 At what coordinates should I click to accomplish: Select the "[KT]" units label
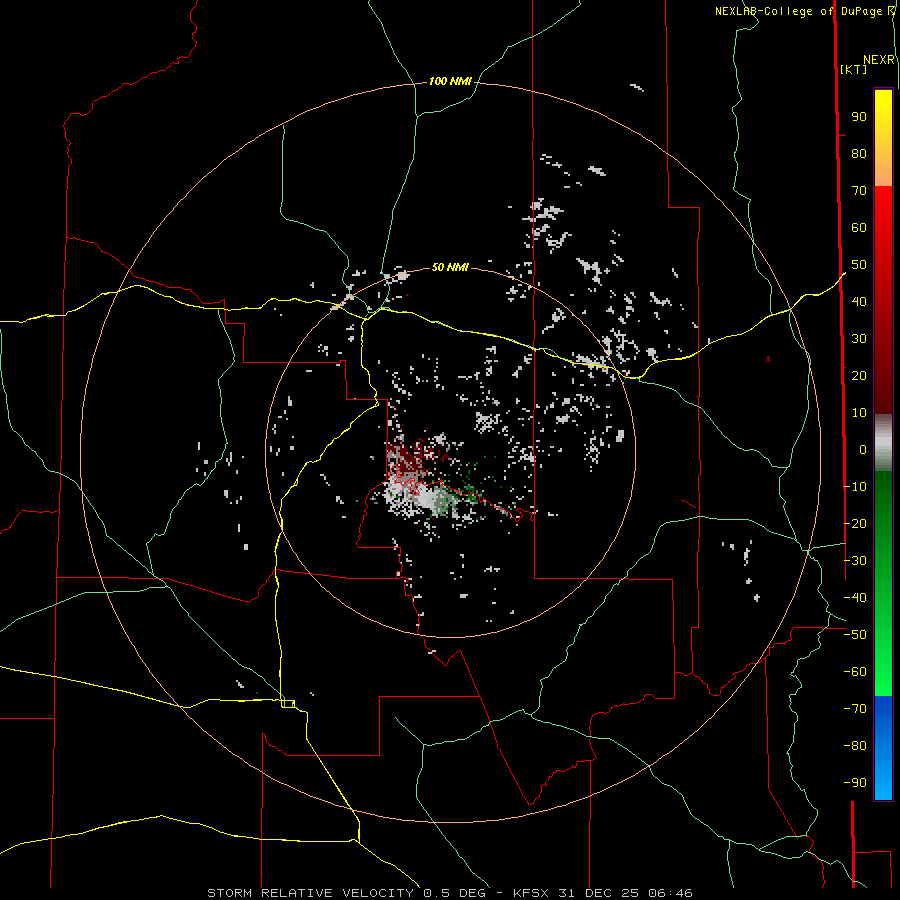click(x=854, y=69)
